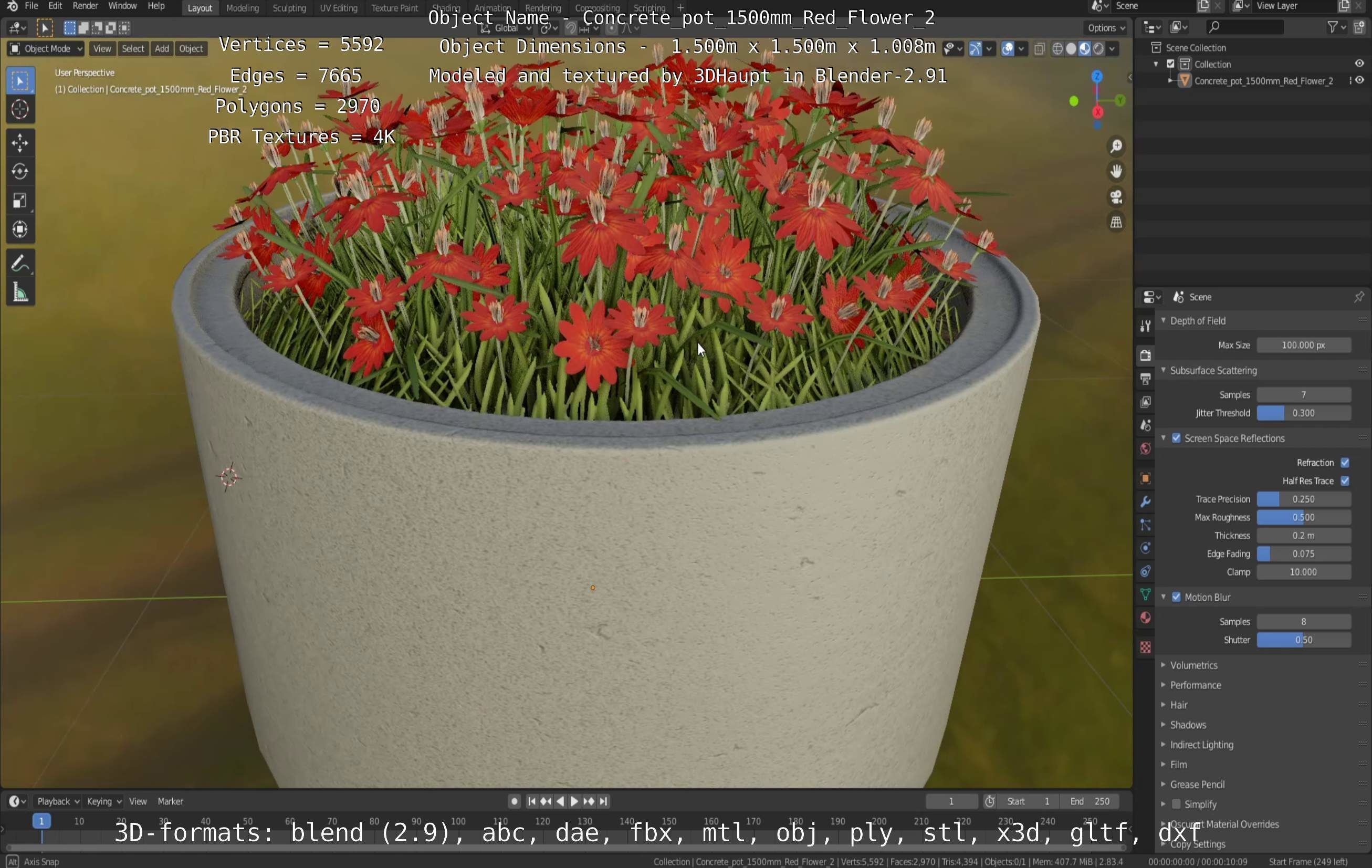Open Output properties tab

(x=1145, y=379)
